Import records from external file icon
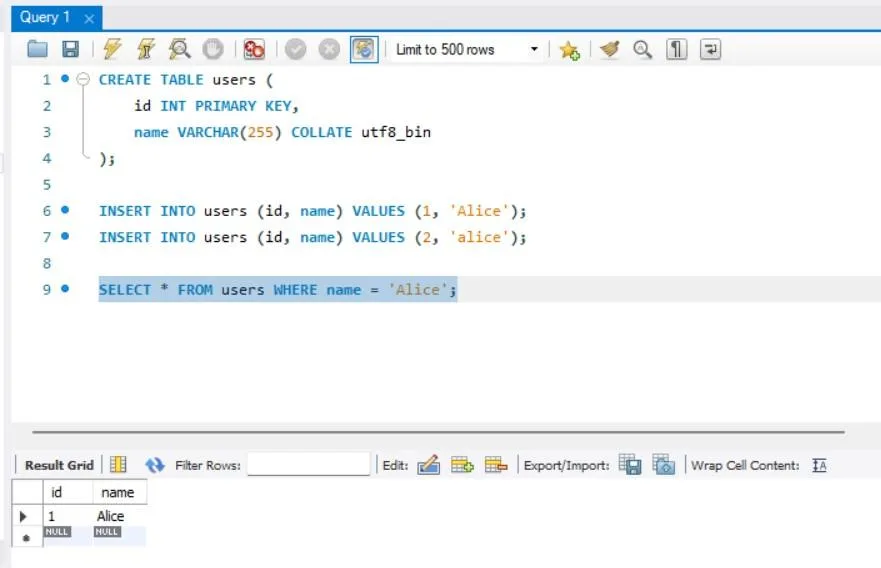The image size is (881, 568). tap(664, 465)
